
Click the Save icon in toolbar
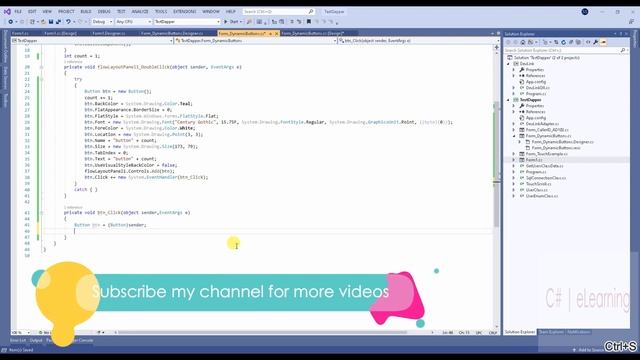click(x=51, y=22)
